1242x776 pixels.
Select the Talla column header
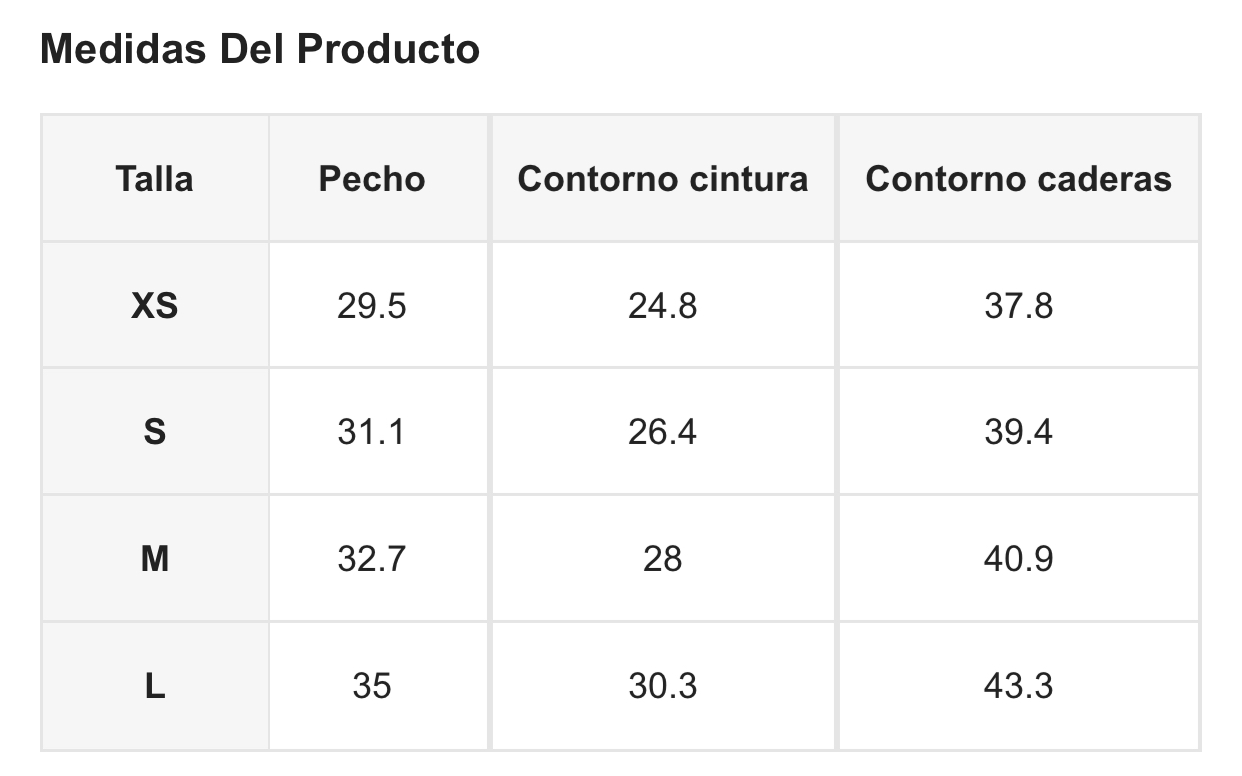[154, 179]
